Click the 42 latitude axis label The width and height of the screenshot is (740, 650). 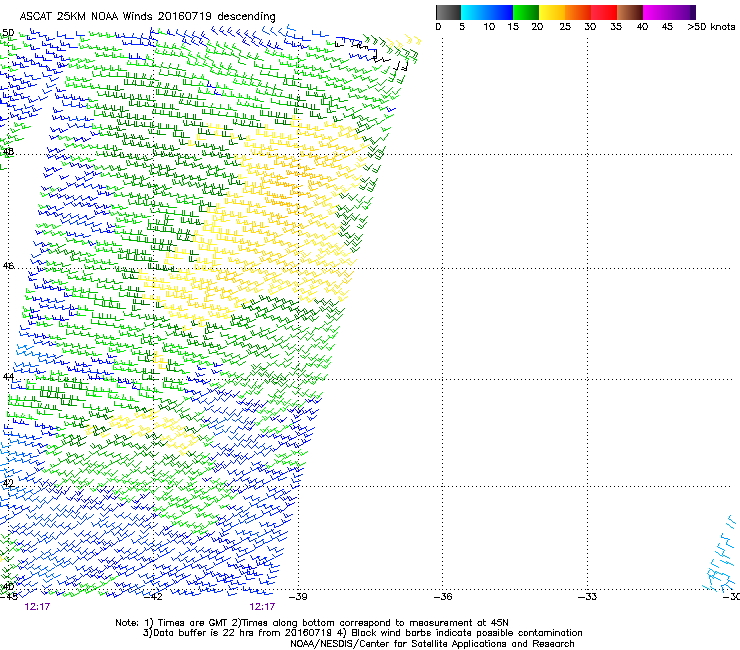pyautogui.click(x=8, y=483)
